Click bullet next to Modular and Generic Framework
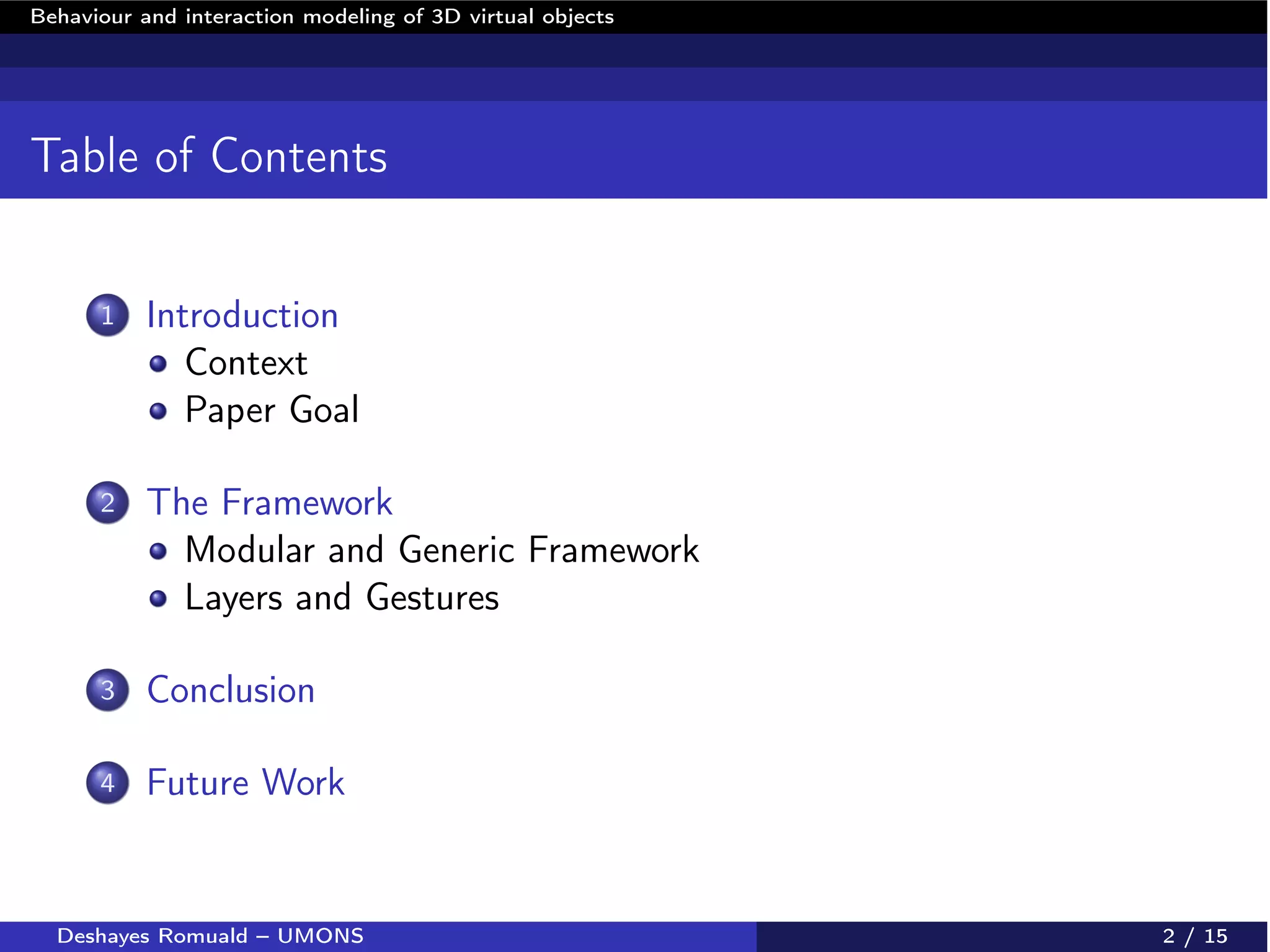This screenshot has width=1270, height=952. click(x=158, y=551)
